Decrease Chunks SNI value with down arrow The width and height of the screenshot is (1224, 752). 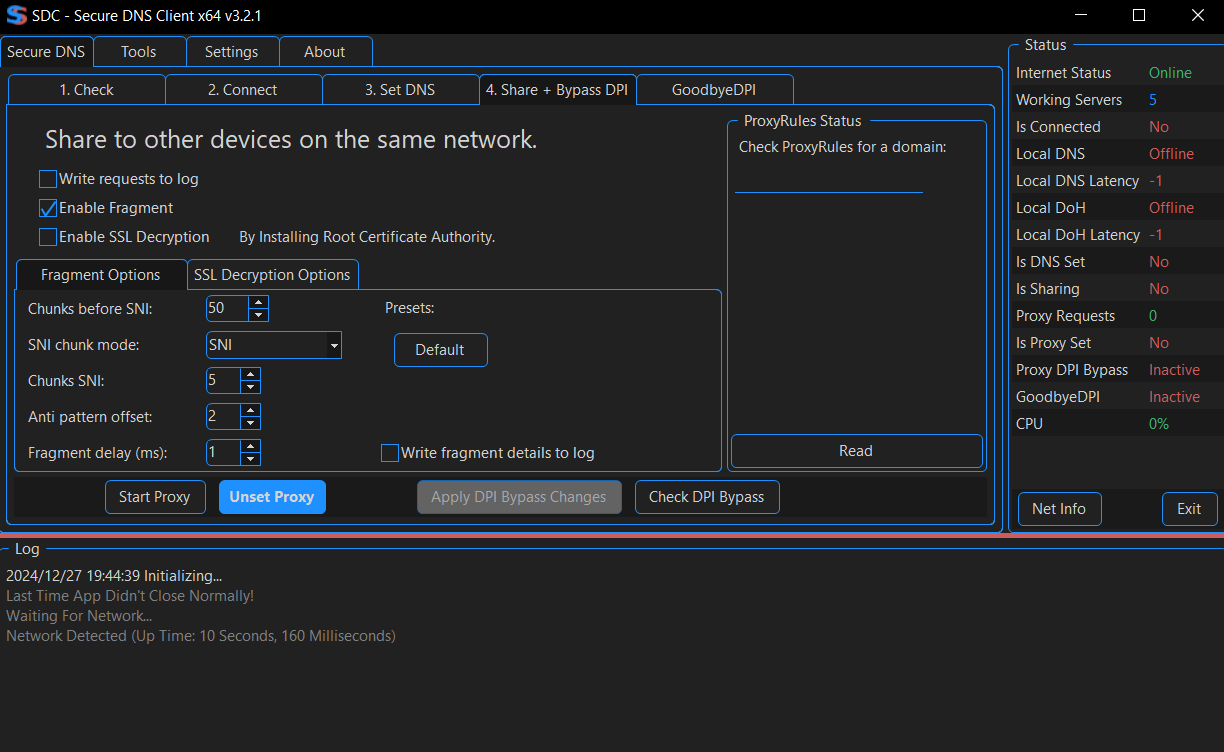[x=251, y=387]
